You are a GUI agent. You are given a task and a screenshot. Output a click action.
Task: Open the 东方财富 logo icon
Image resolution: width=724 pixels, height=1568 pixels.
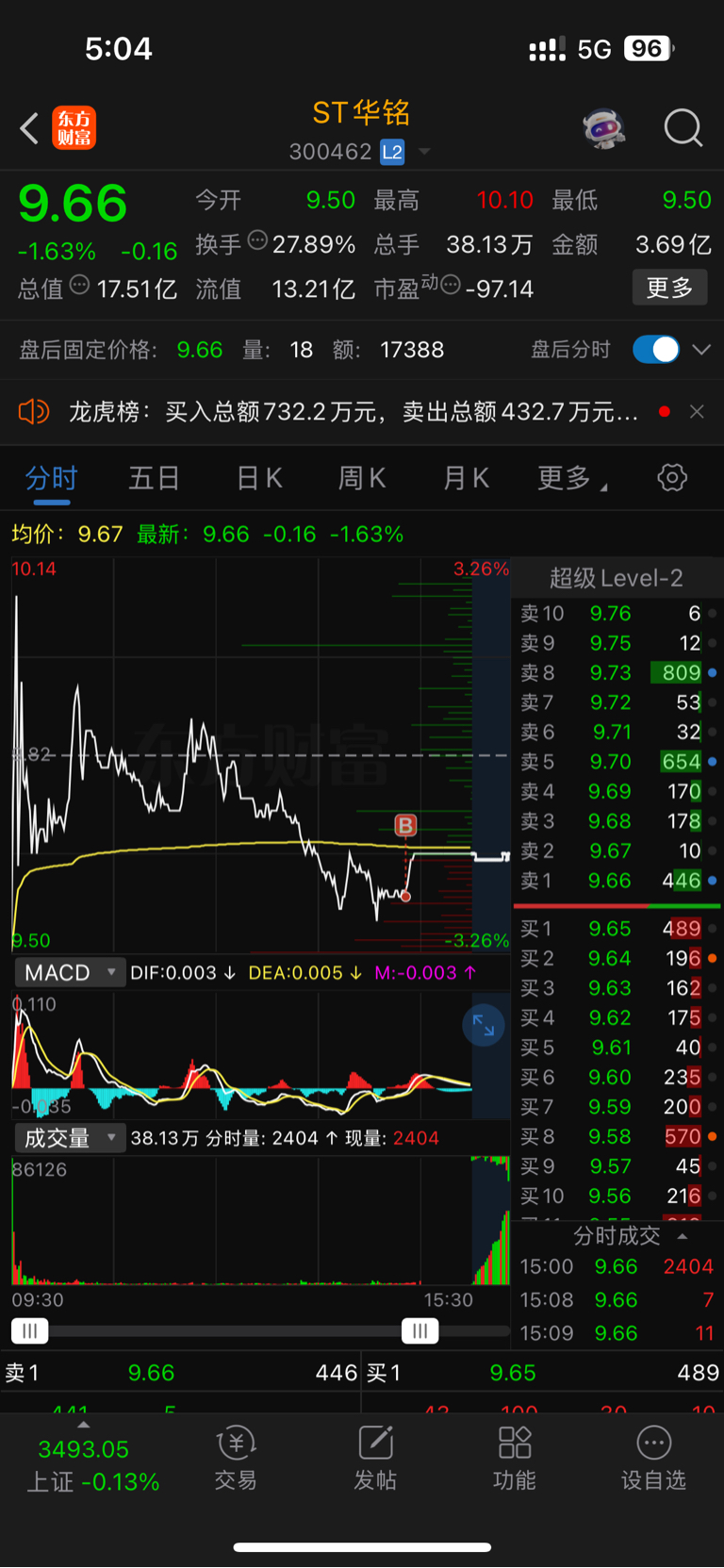pos(74,128)
